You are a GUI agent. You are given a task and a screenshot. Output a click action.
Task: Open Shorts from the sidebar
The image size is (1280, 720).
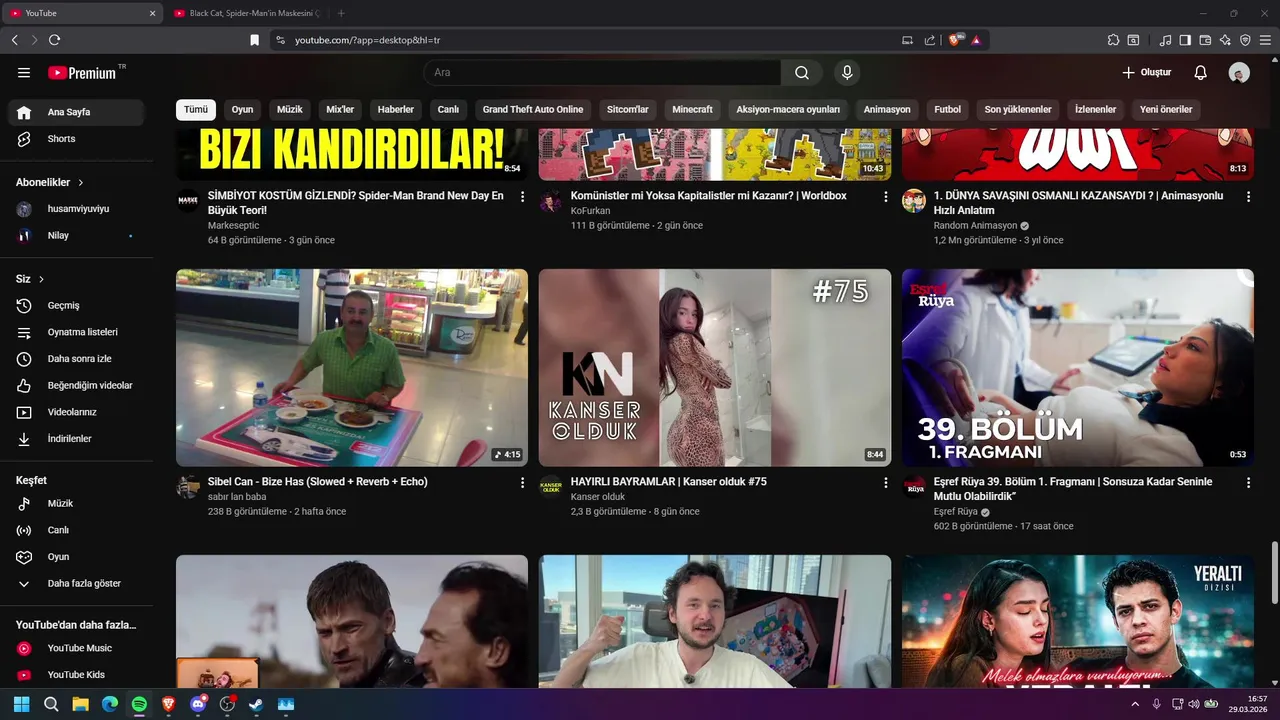coord(76,139)
